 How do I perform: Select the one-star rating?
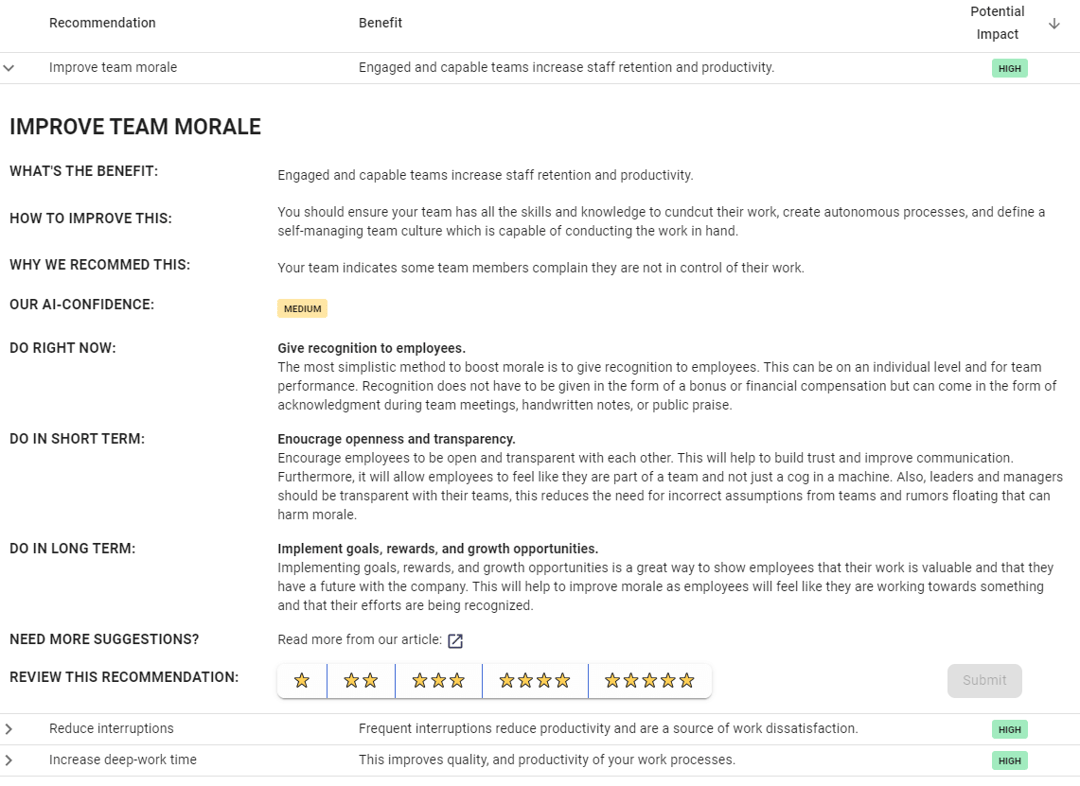[301, 680]
